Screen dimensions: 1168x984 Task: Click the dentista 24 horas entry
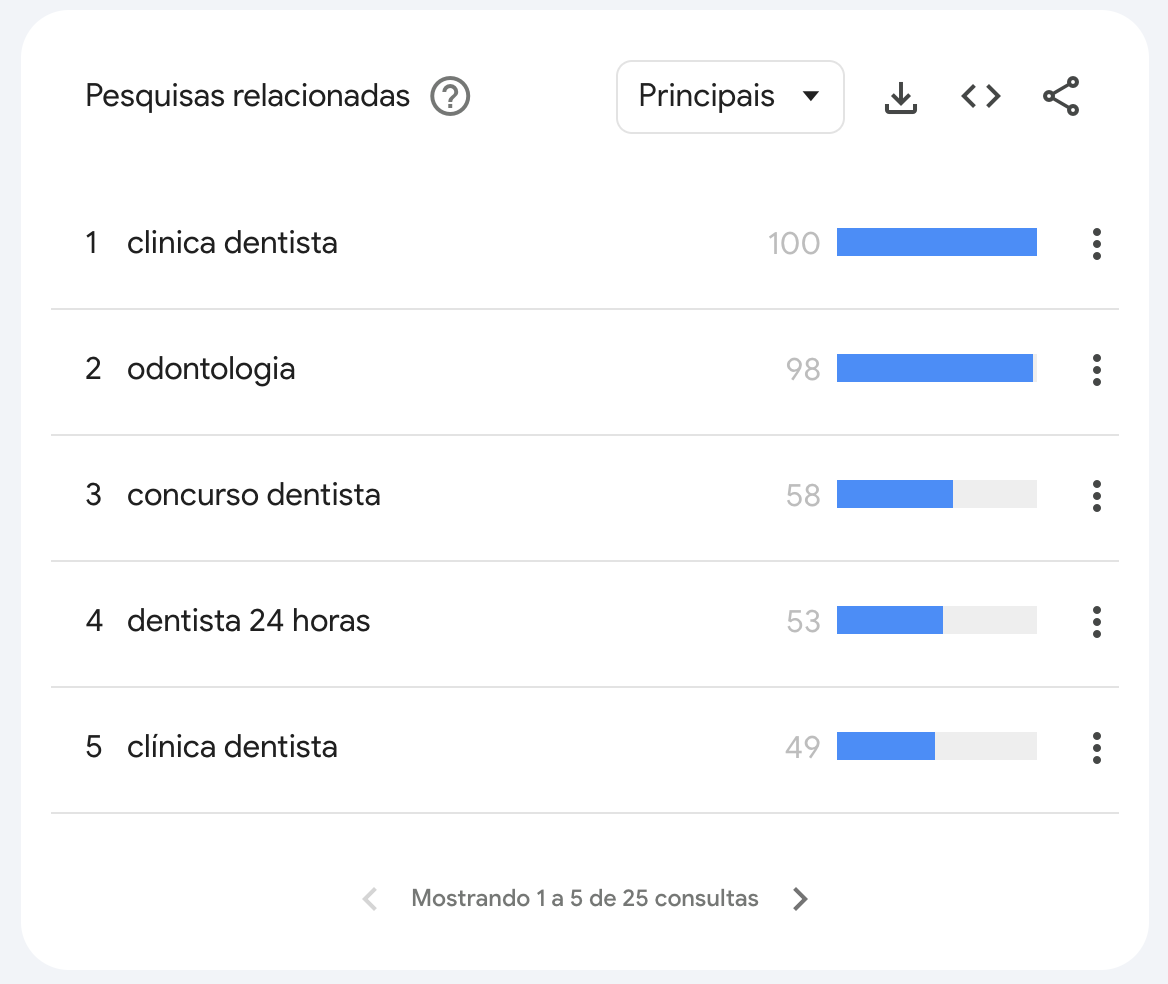click(248, 621)
